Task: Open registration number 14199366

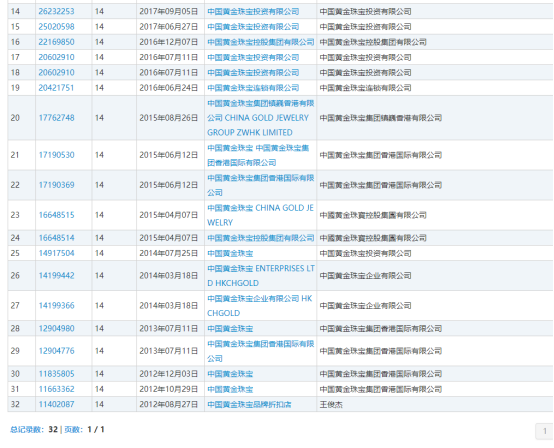Action: (56, 306)
